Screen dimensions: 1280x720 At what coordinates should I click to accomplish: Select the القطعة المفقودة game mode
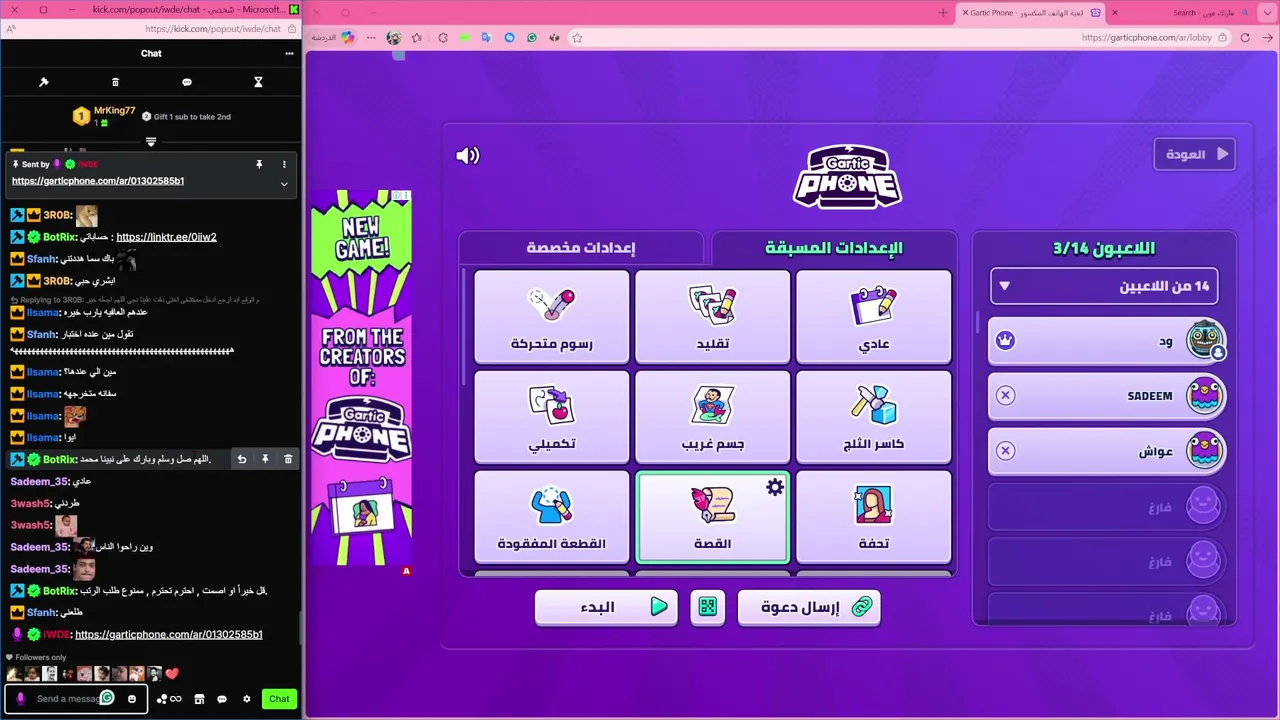552,517
